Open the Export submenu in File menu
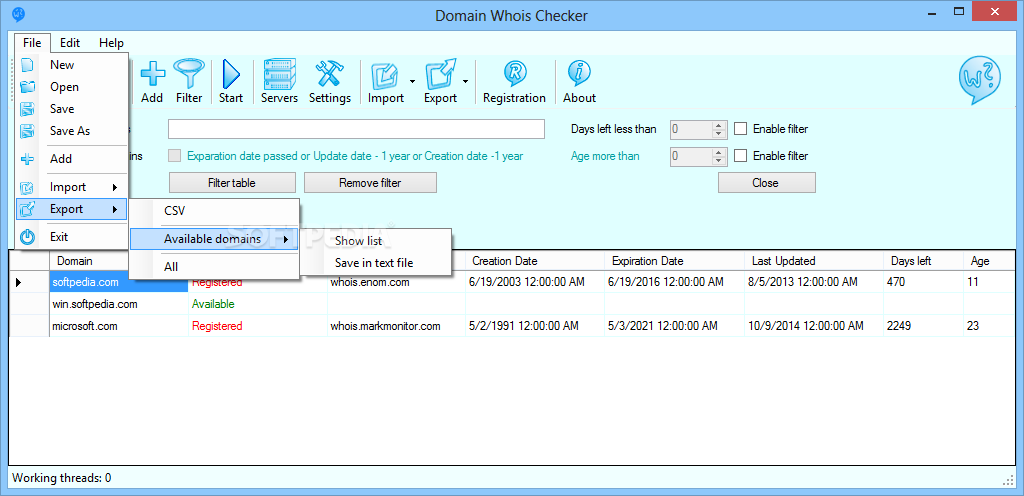 [71, 209]
